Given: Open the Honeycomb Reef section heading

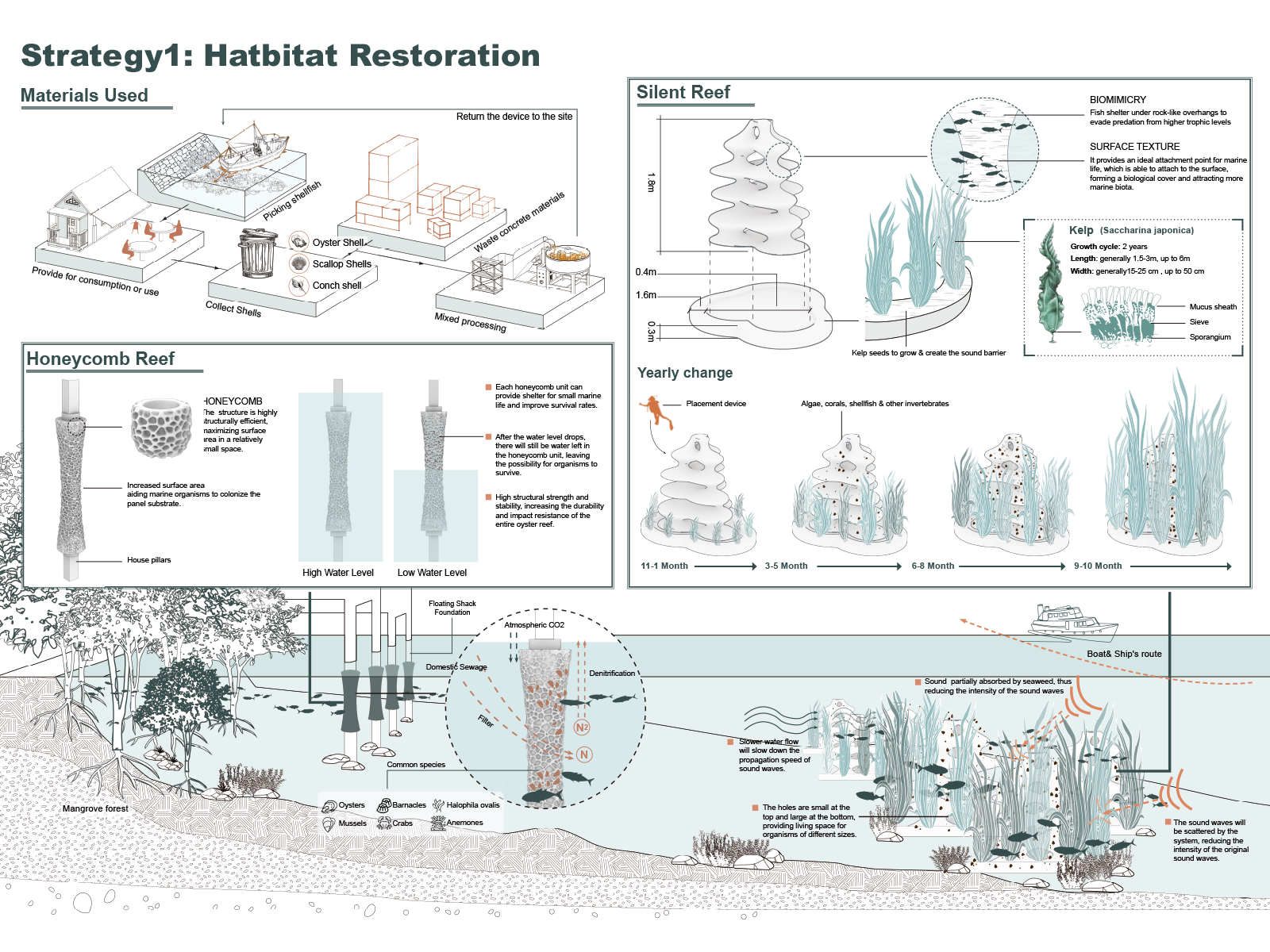Looking at the screenshot, I should (101, 359).
